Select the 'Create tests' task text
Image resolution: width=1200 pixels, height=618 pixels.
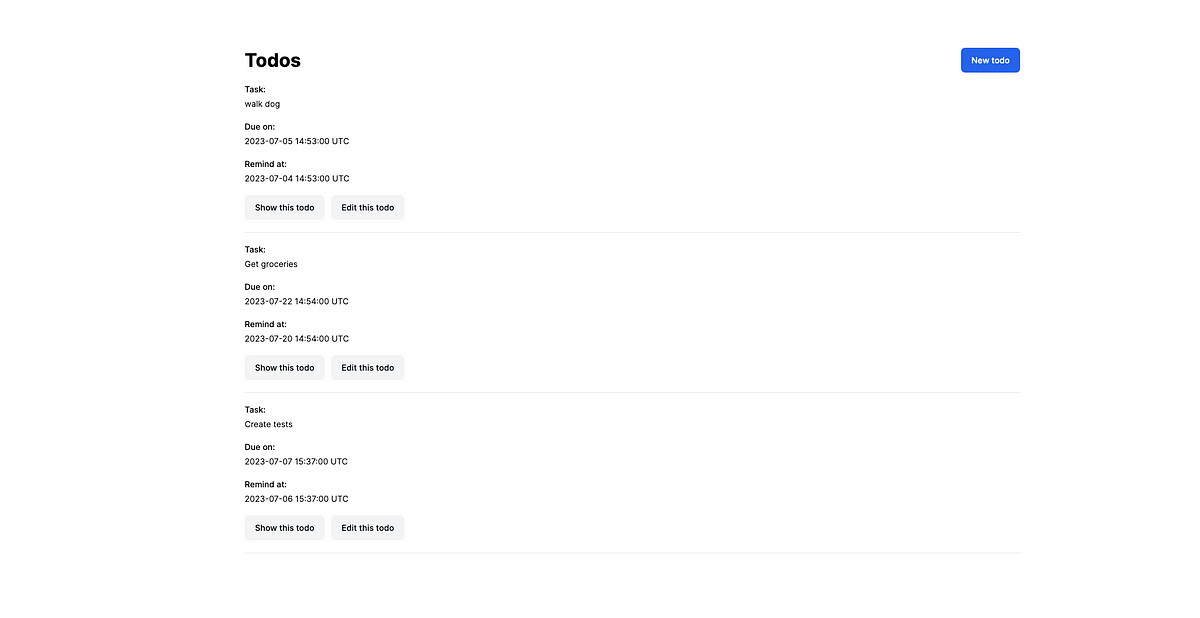(269, 424)
